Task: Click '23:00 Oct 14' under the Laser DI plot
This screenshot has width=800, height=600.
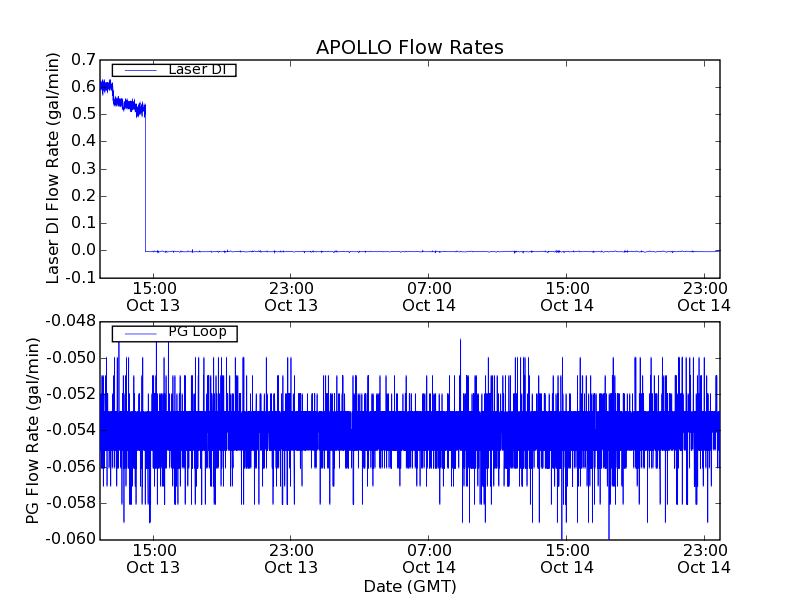Action: pos(704,297)
